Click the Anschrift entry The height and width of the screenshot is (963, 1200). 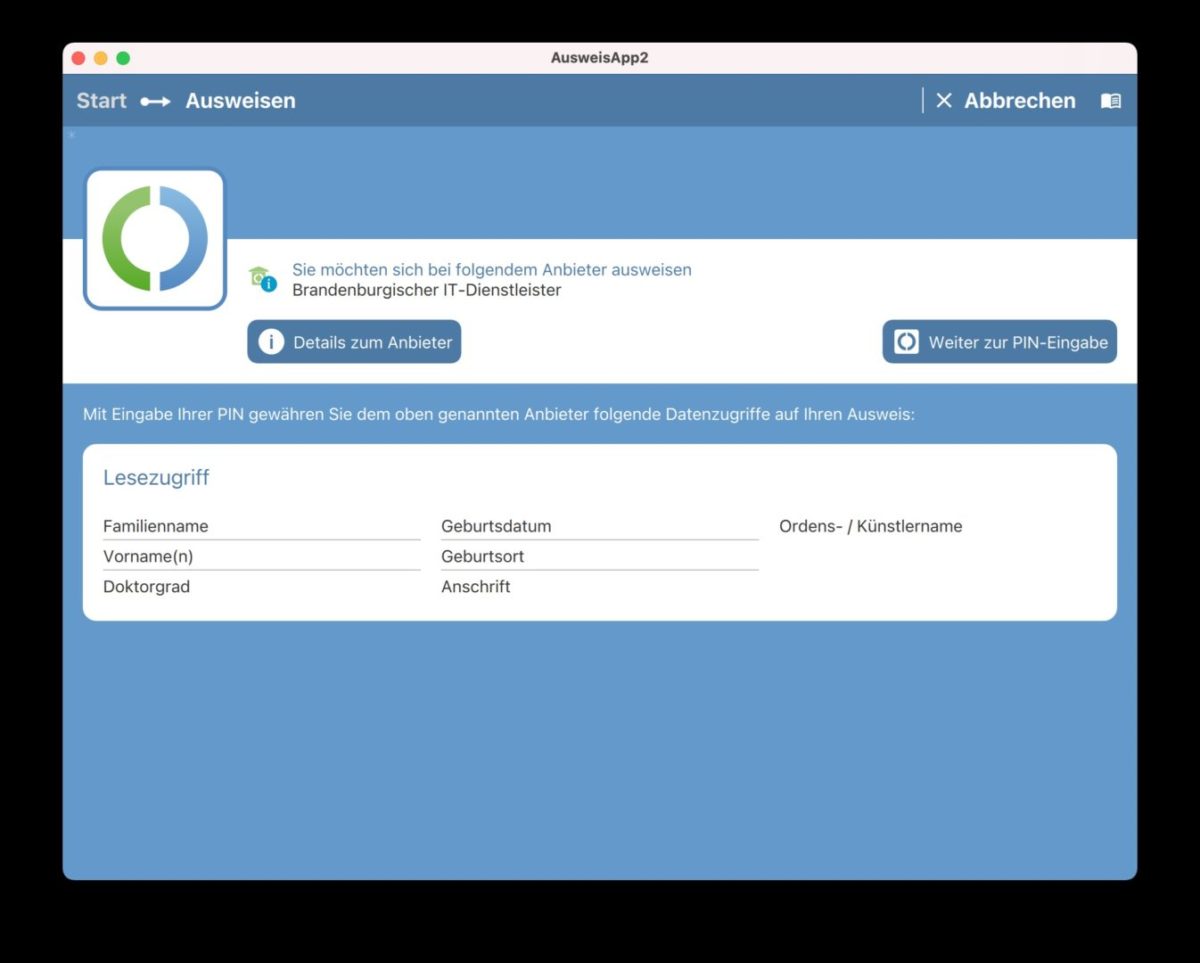pyautogui.click(x=600, y=587)
